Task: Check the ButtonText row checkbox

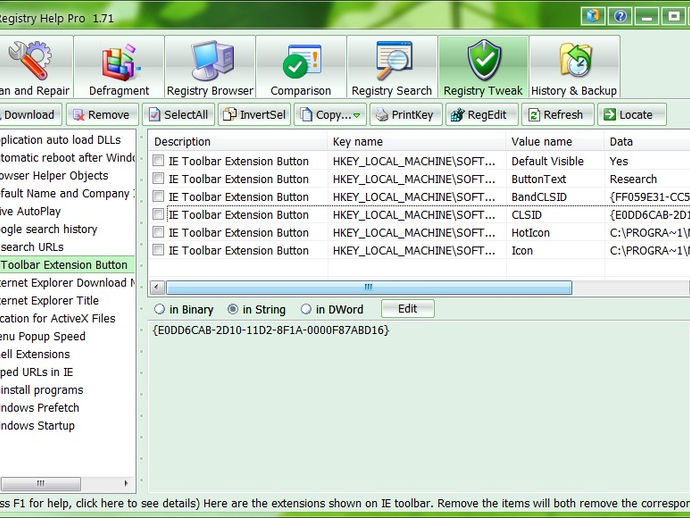Action: (x=158, y=179)
